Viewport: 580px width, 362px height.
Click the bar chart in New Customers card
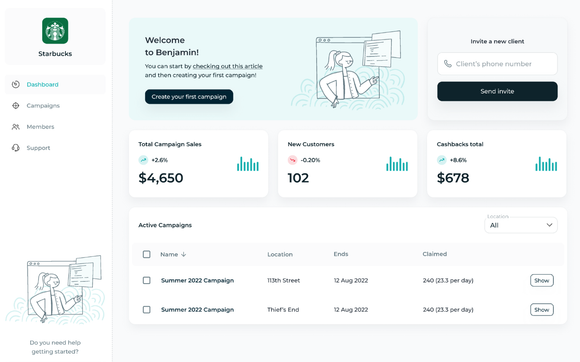tap(397, 164)
